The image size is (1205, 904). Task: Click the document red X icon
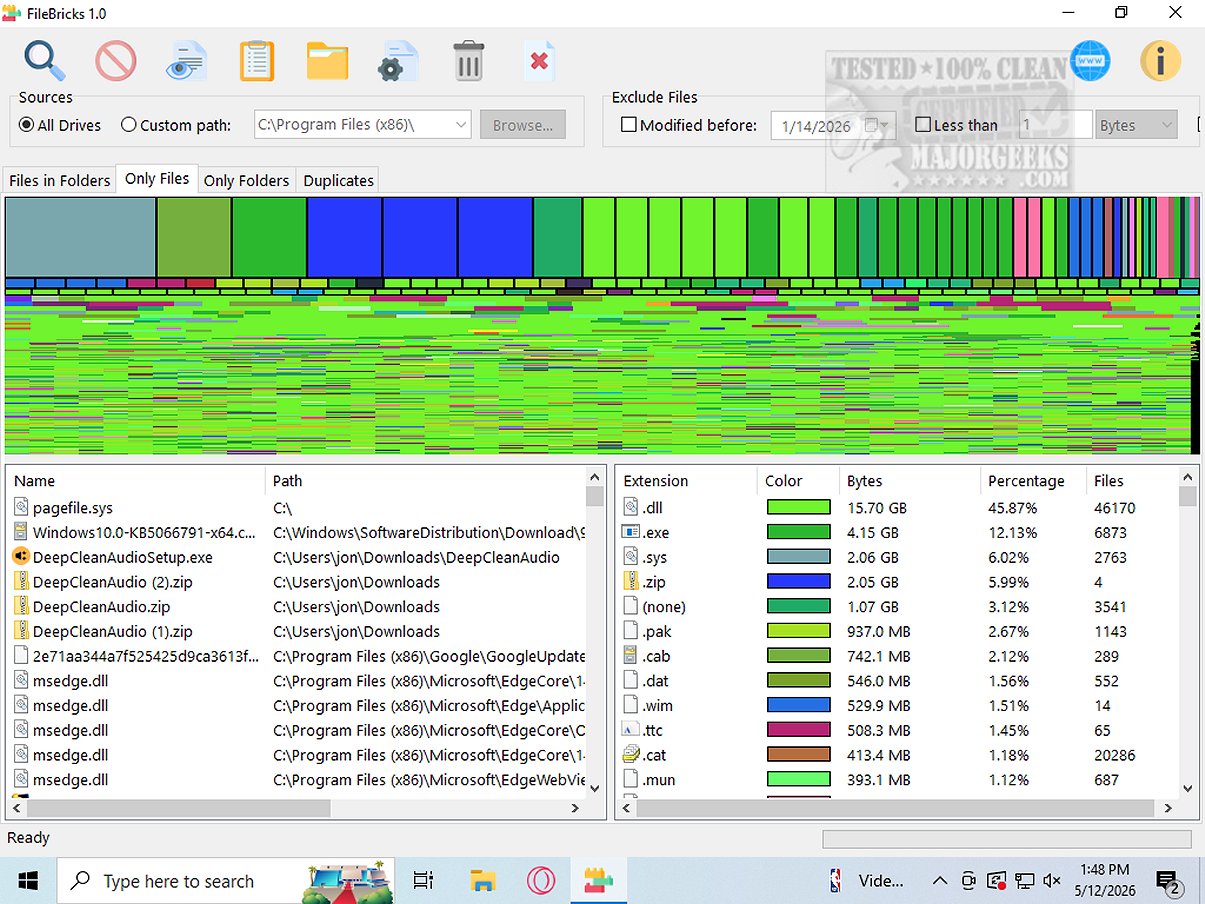539,61
